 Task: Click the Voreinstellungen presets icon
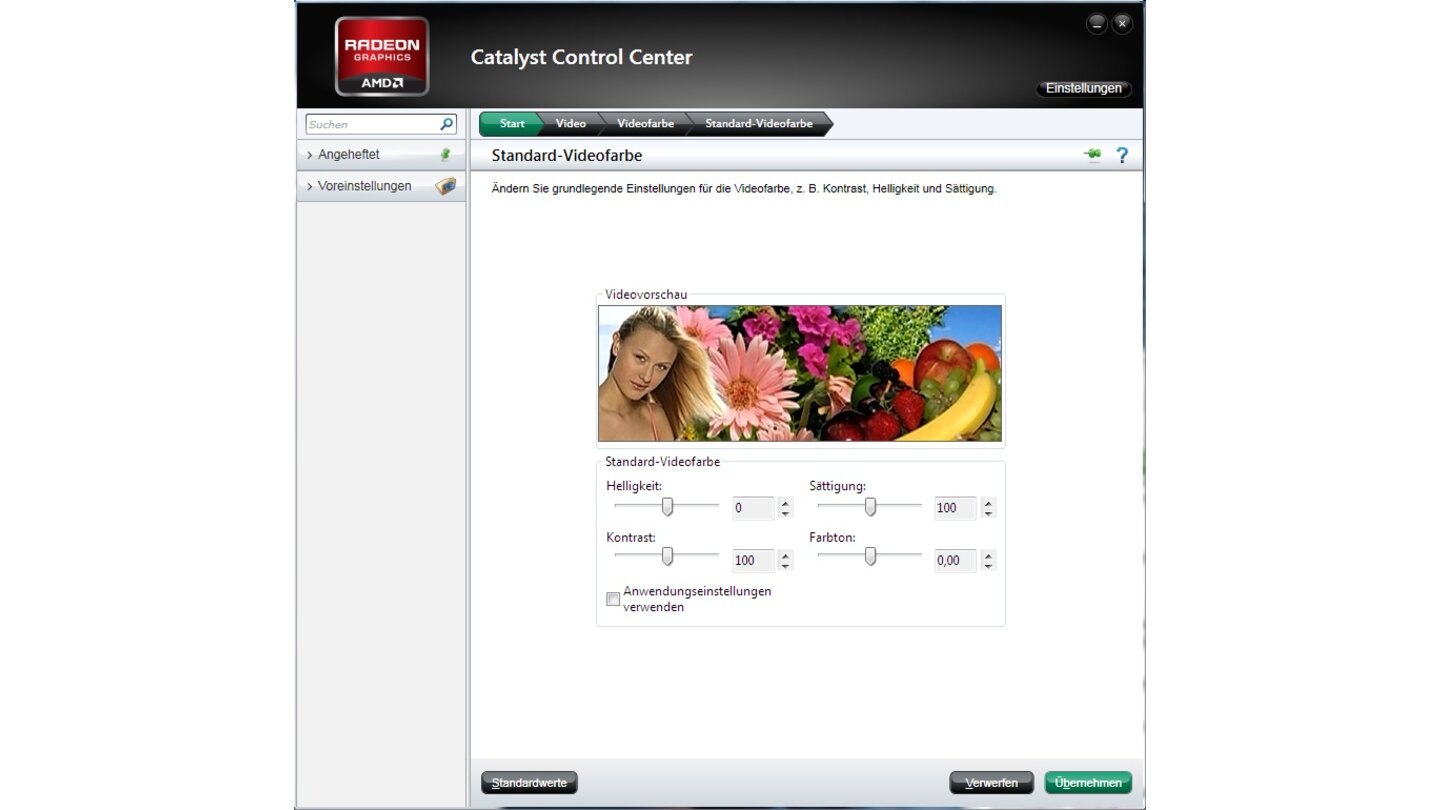tap(446, 186)
